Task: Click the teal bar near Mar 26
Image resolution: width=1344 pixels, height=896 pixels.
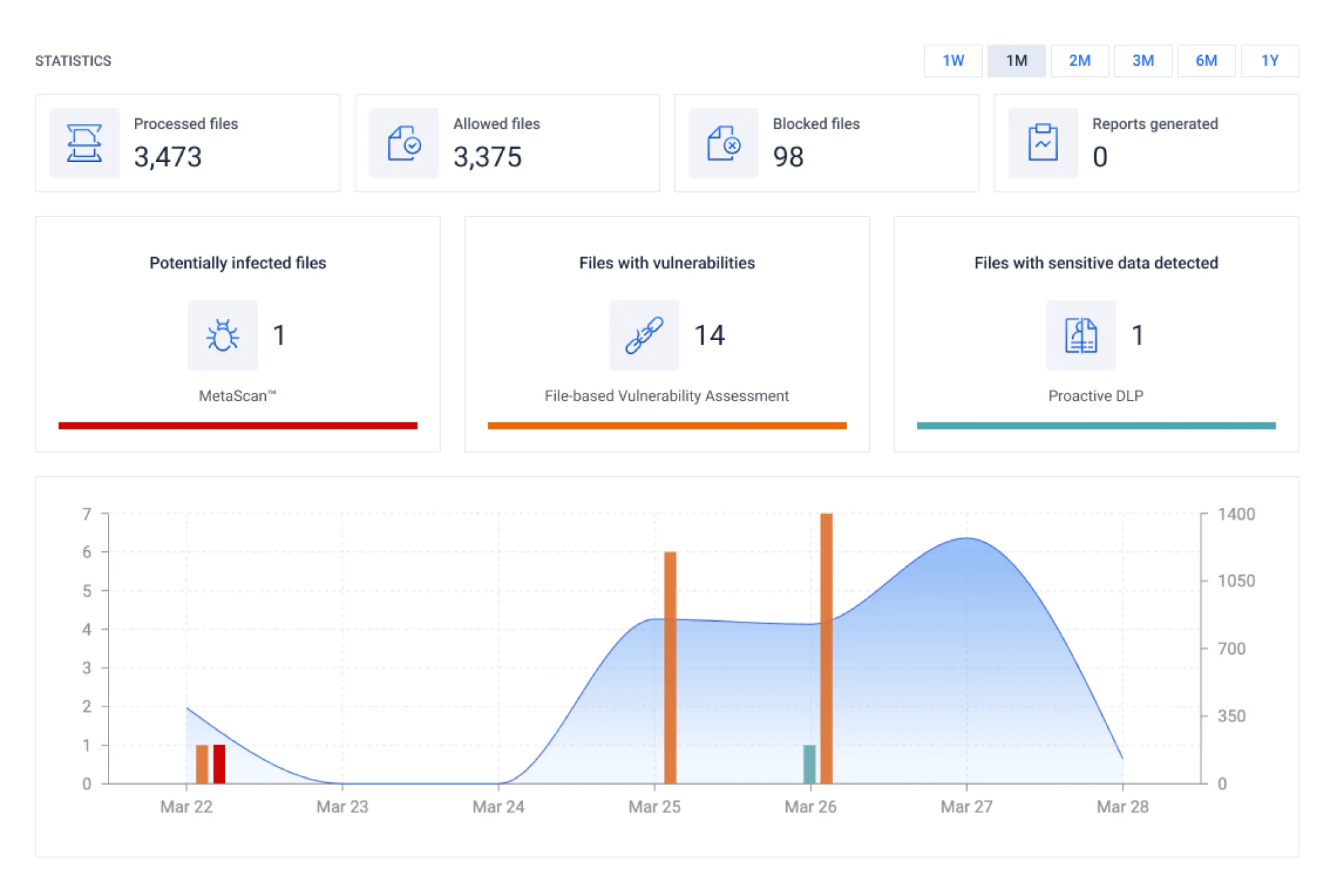Action: pyautogui.click(x=809, y=764)
